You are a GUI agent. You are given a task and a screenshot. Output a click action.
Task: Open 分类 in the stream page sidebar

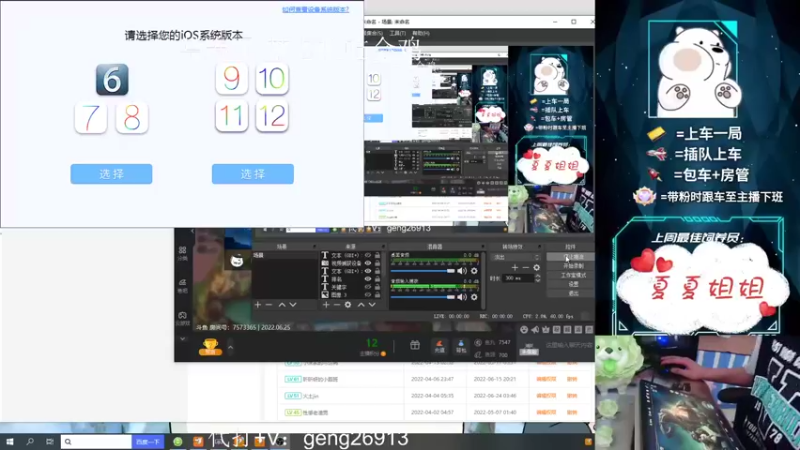183,253
